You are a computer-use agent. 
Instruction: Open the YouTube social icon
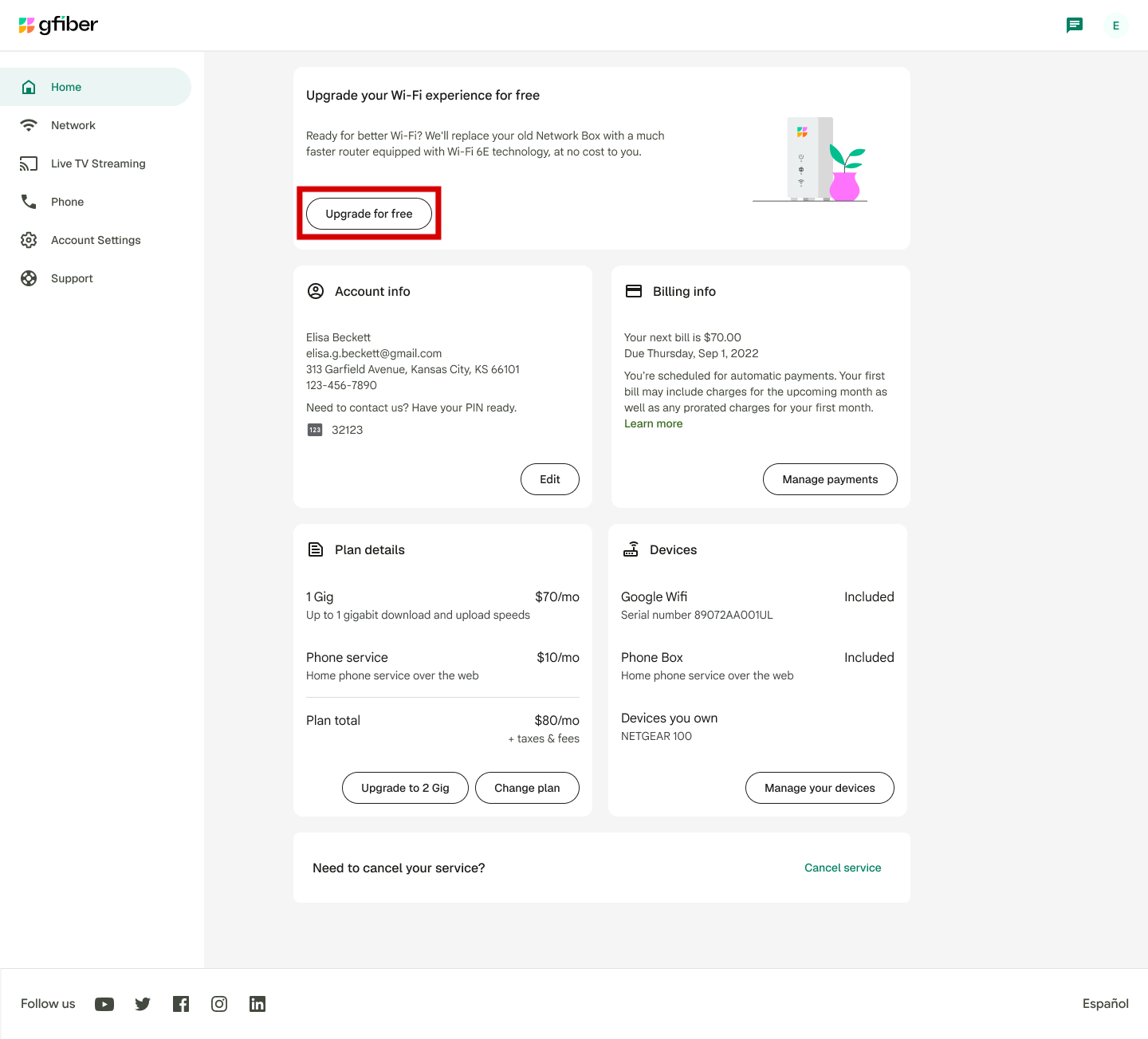point(104,1004)
